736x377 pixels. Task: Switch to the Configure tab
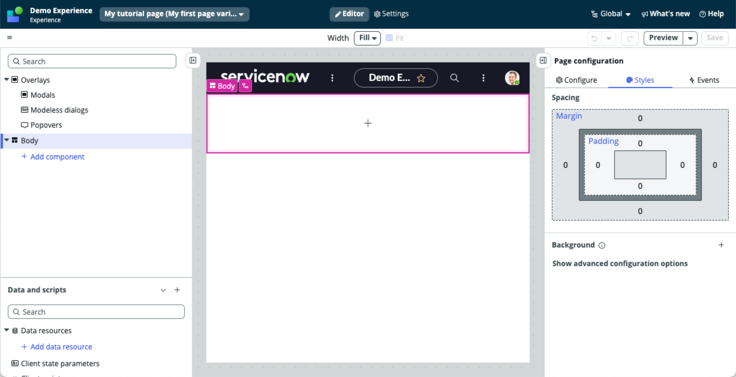[576, 80]
